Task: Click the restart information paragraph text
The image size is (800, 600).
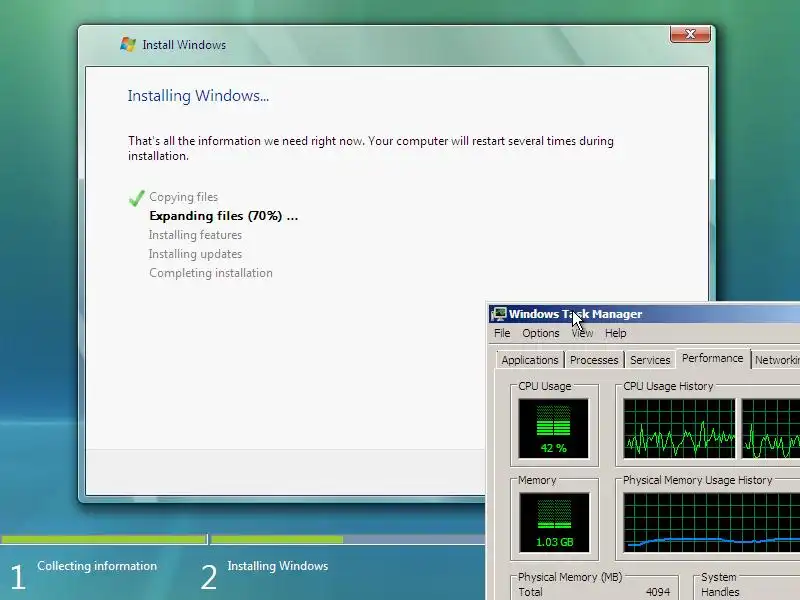Action: [371, 148]
